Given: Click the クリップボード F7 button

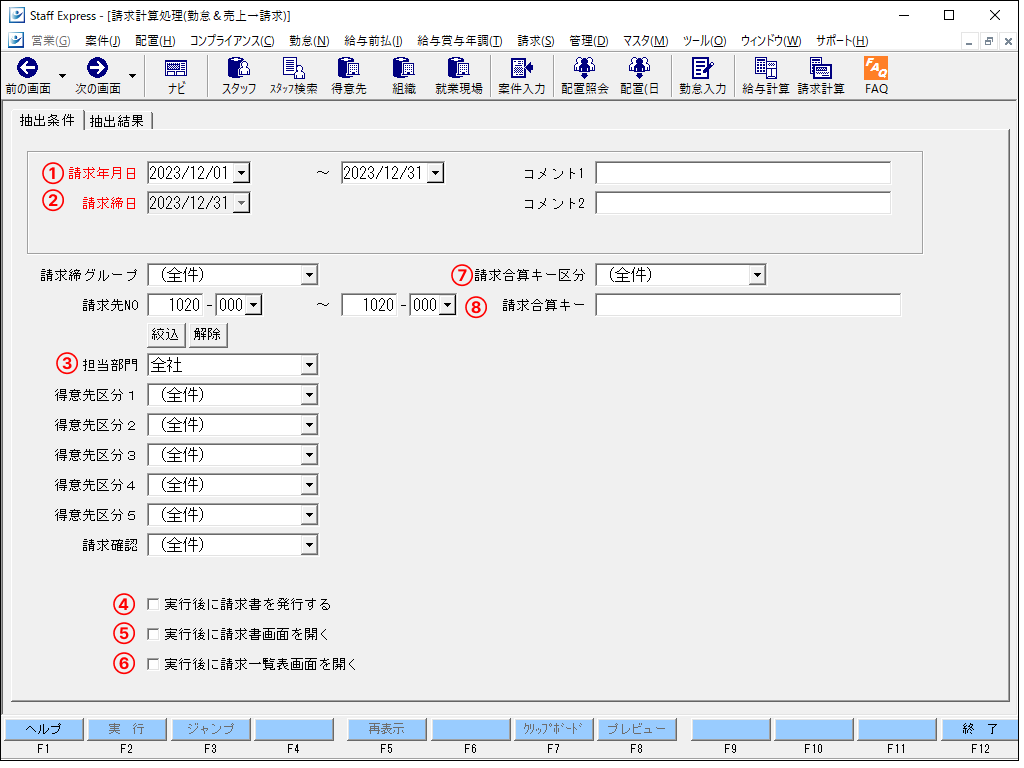Looking at the screenshot, I should click(553, 729).
